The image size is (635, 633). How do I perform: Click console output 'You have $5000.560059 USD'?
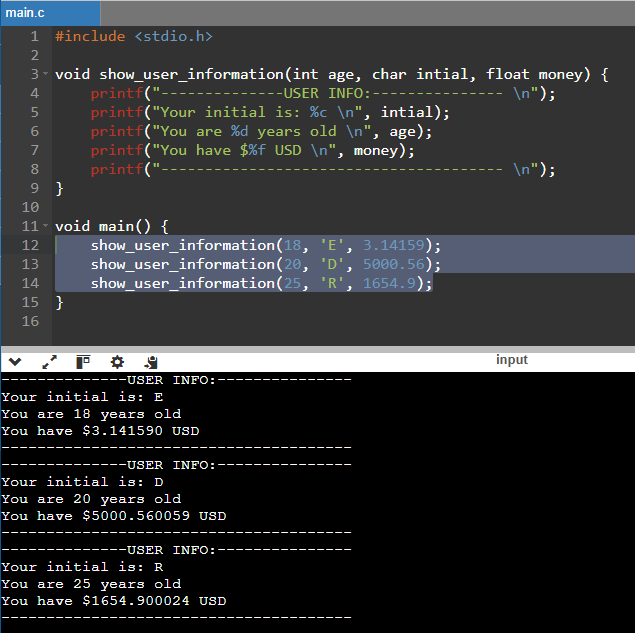(113, 516)
